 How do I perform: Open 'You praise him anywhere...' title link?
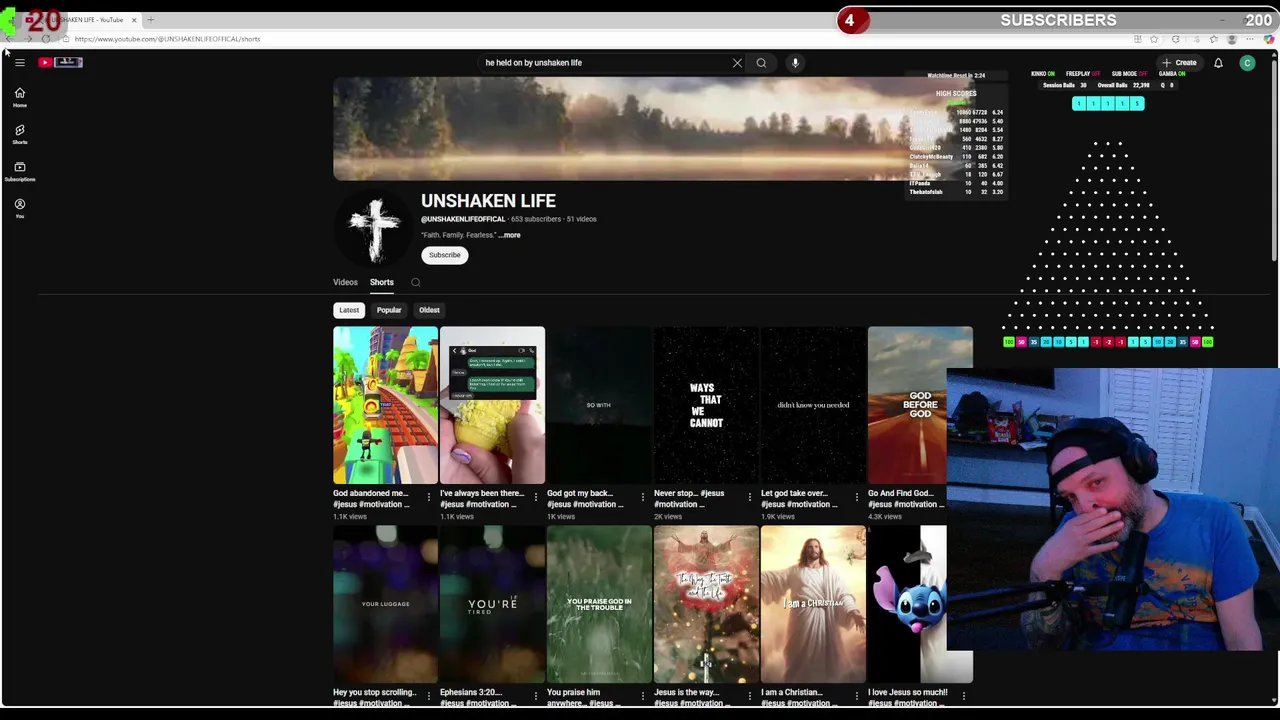(x=584, y=697)
